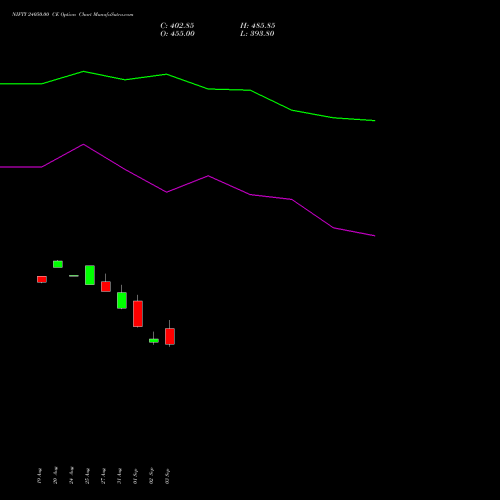Click the red candle for 19 Aug

[42, 279]
